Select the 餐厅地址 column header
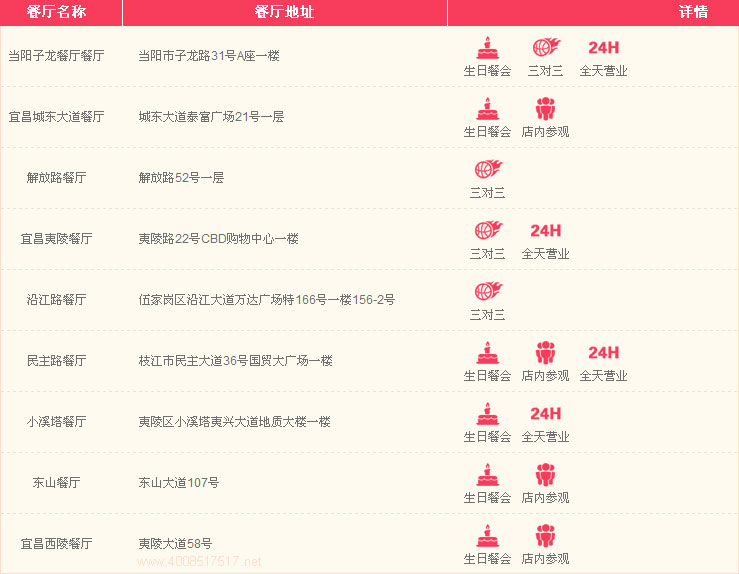This screenshot has height=574, width=739. point(284,12)
